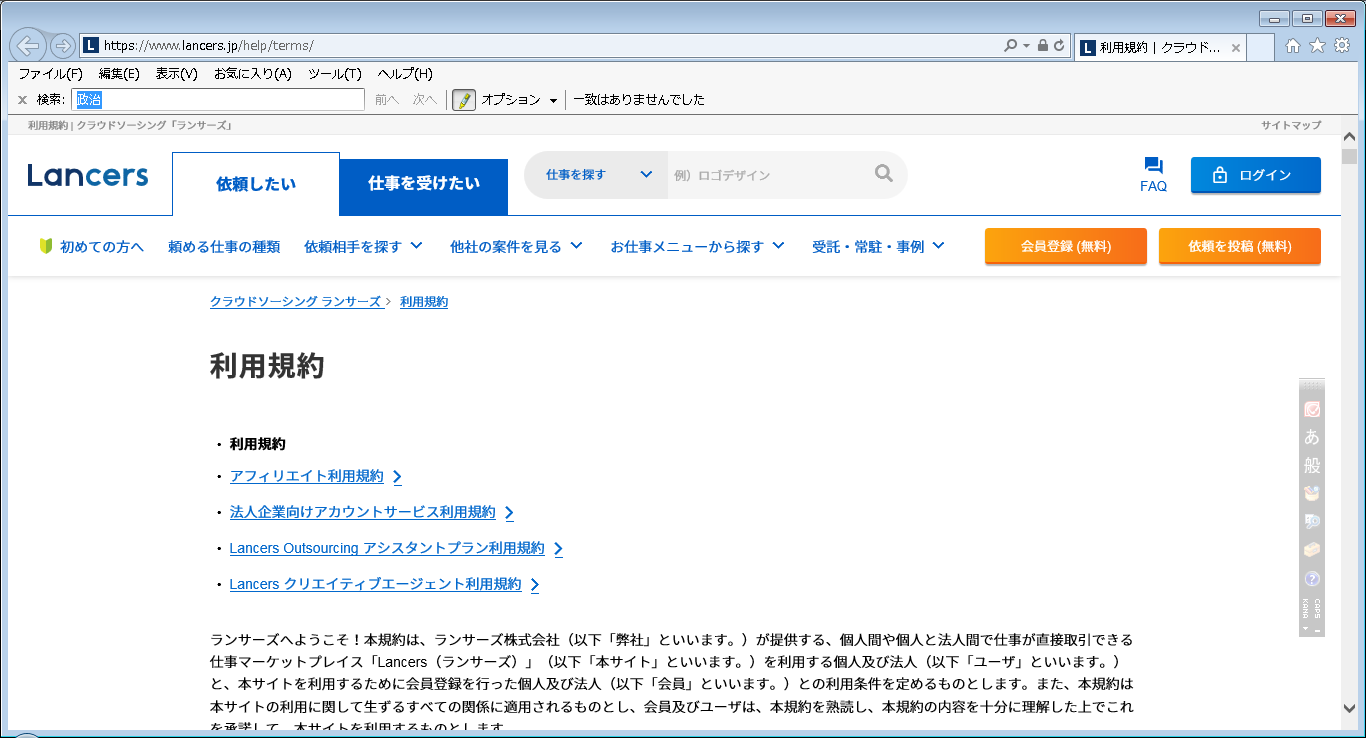This screenshot has width=1366, height=738.
Task: Open Favorites with the star icon
Action: pos(1317,46)
